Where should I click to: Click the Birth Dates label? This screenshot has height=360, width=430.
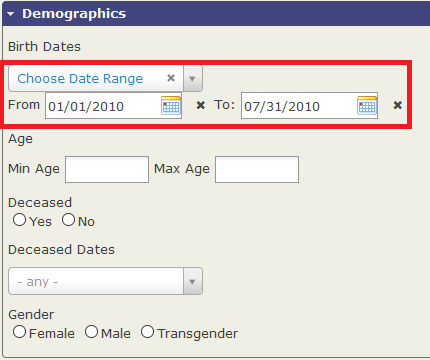coord(44,47)
